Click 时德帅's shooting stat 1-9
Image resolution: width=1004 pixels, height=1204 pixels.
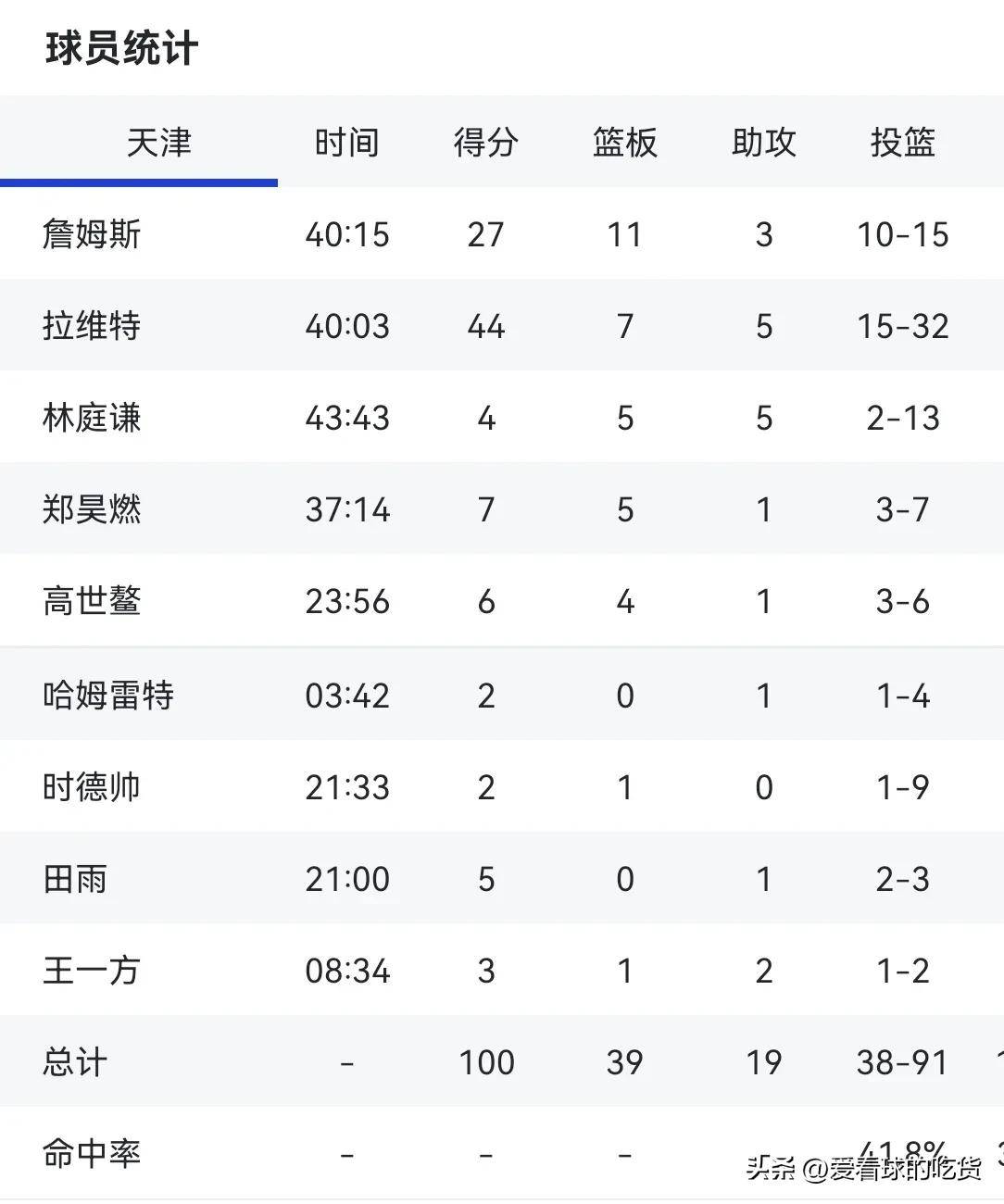coord(902,786)
